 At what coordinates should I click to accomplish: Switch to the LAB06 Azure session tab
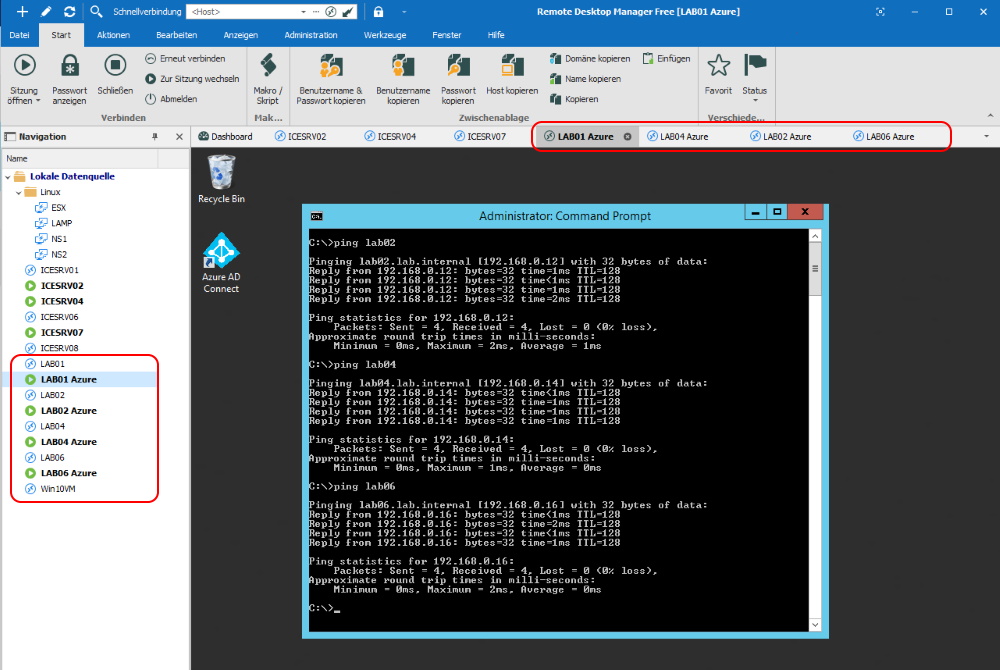(x=884, y=136)
